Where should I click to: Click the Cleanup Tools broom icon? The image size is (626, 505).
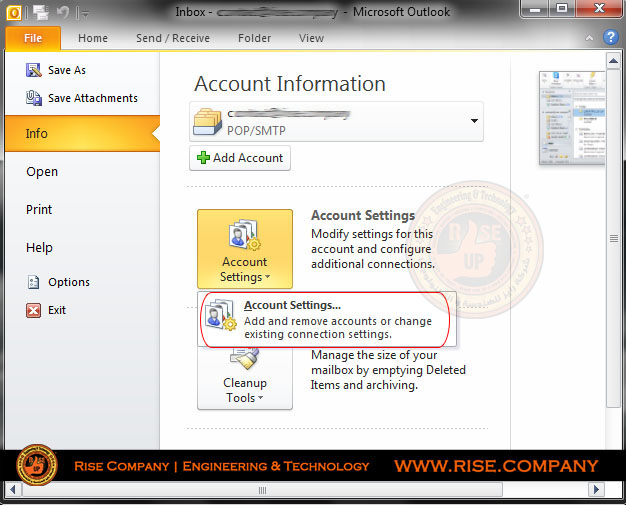[x=245, y=358]
